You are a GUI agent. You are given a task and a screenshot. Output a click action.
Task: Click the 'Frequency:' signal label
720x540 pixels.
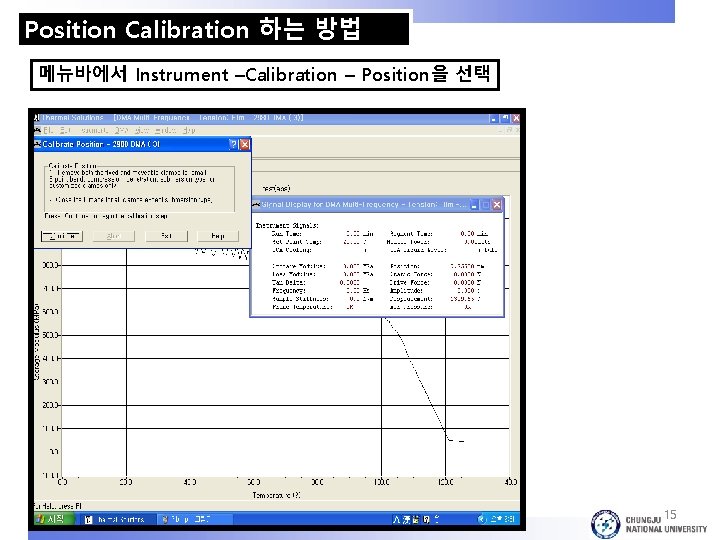point(288,291)
